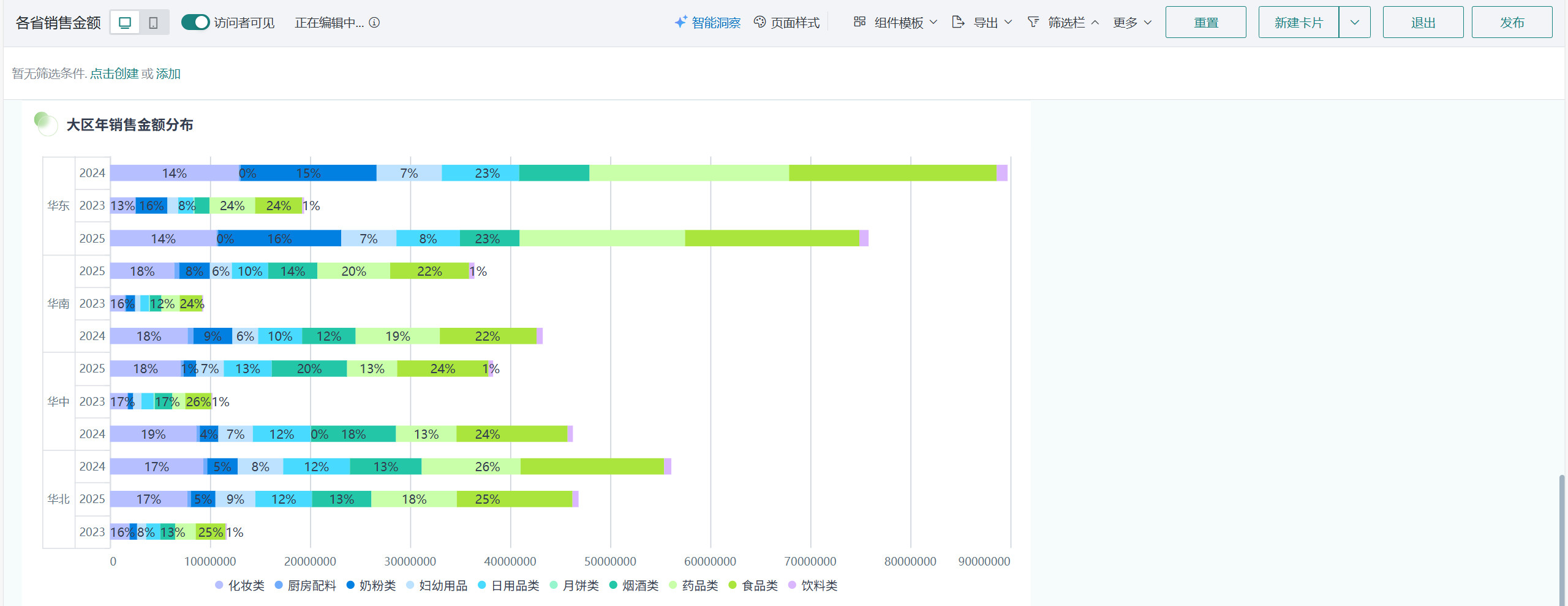Collapse 筛选栏 using its chevron

[x=1095, y=23]
